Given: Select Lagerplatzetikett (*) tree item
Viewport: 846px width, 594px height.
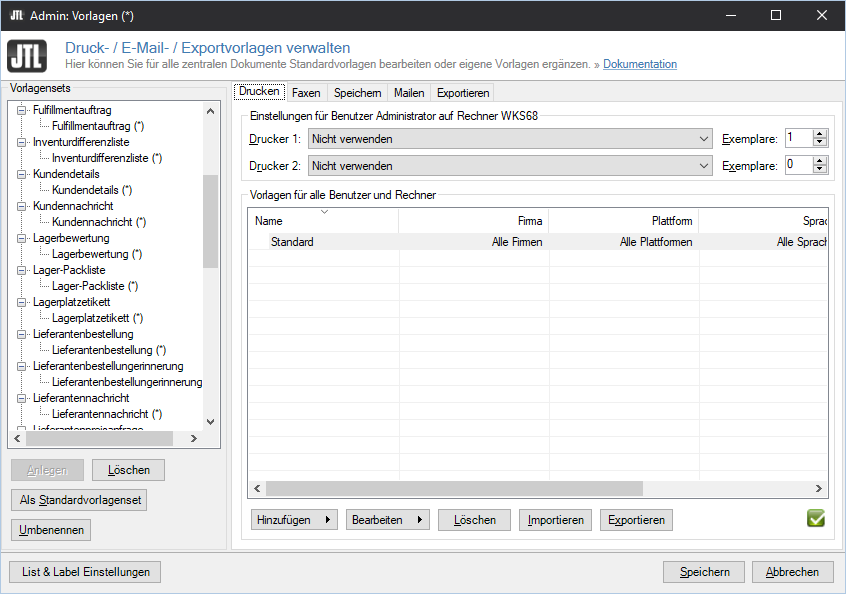Looking at the screenshot, I should (97, 318).
